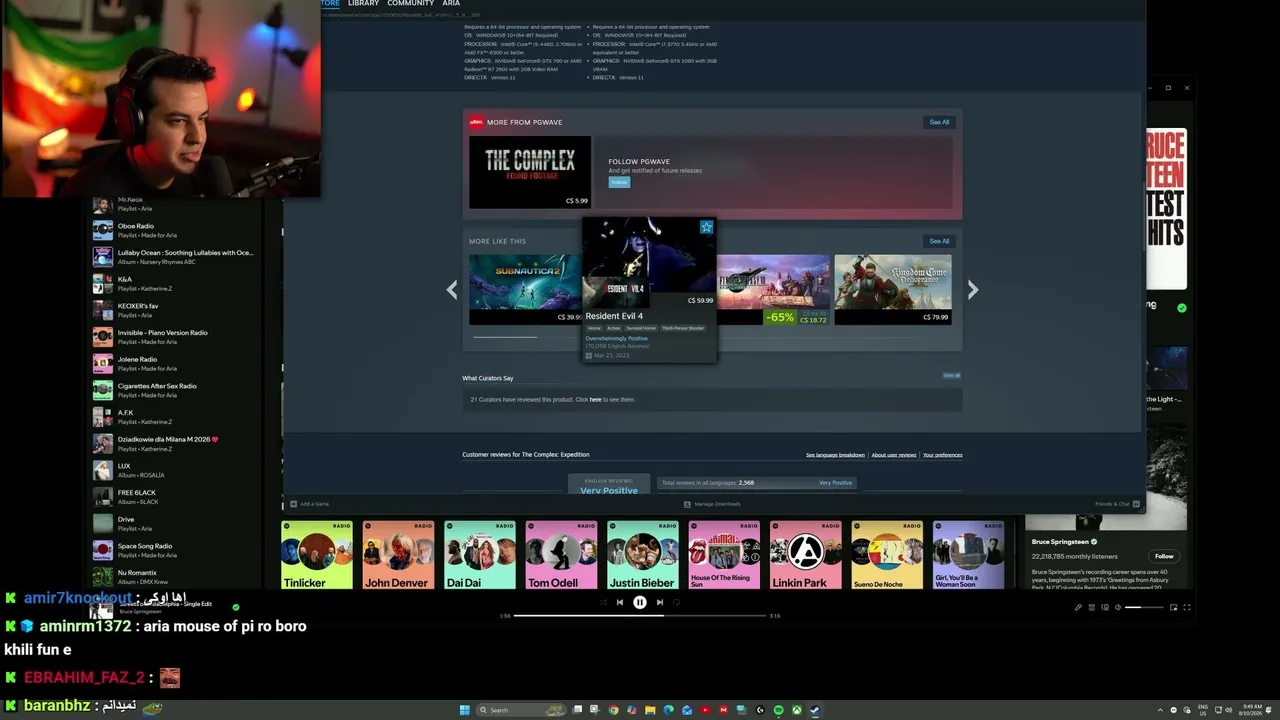This screenshot has height=720, width=1280.
Task: Open the LUX album by ROSALÍA
Action: [x=175, y=471]
